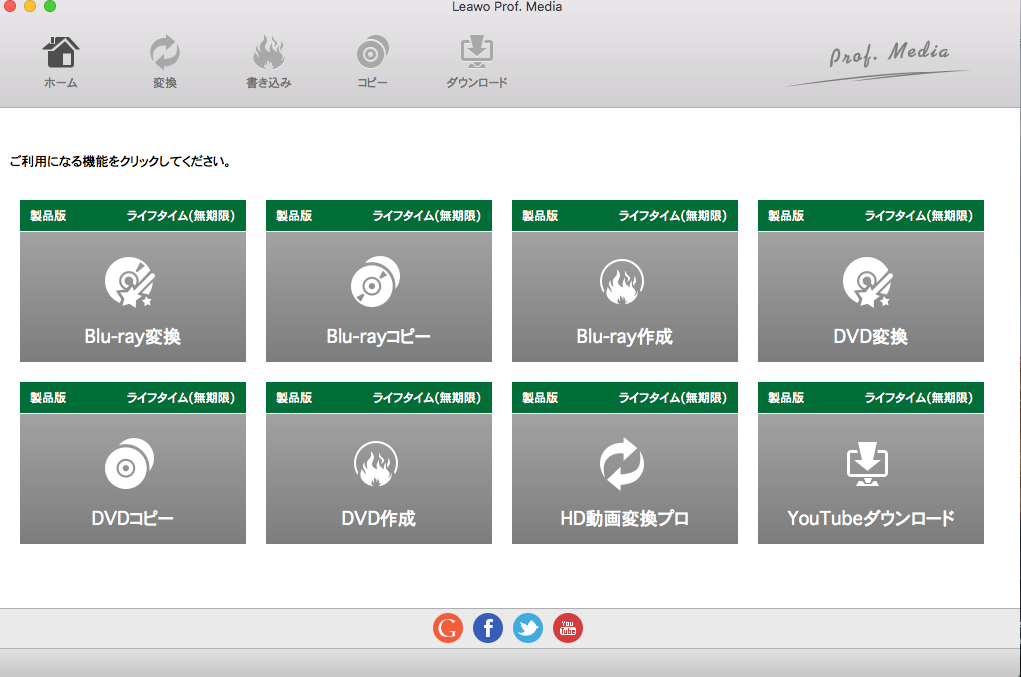
Task: Click the Twitter bird icon
Action: [x=528, y=628]
